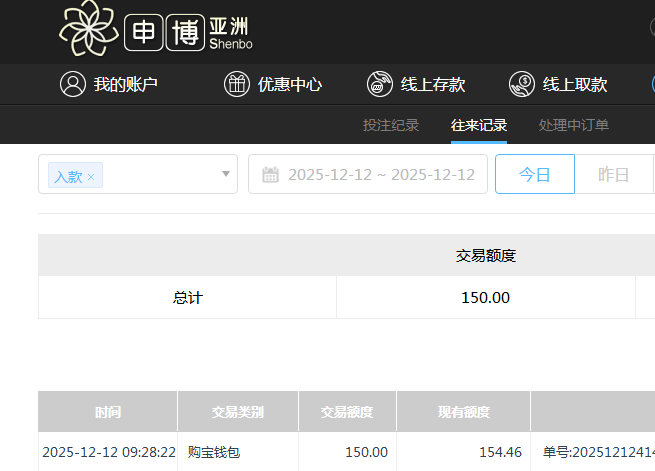Click the 购宝钱包 transaction type cell

[214, 452]
